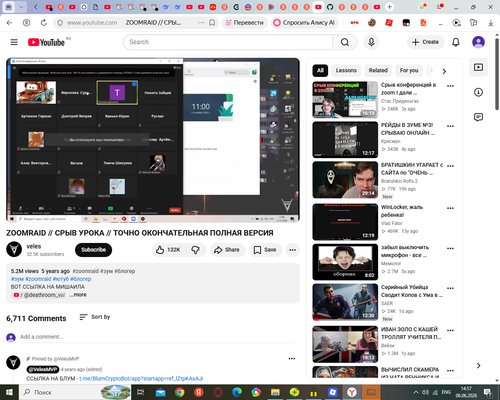Open a new browser tab
Viewport: 500px width, 400px height.
click(x=389, y=7)
